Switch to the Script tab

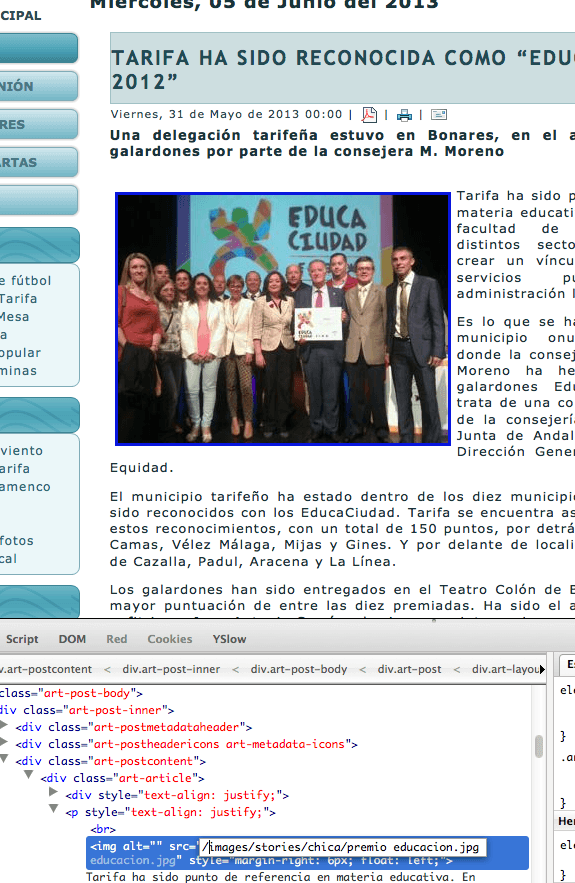[22, 639]
